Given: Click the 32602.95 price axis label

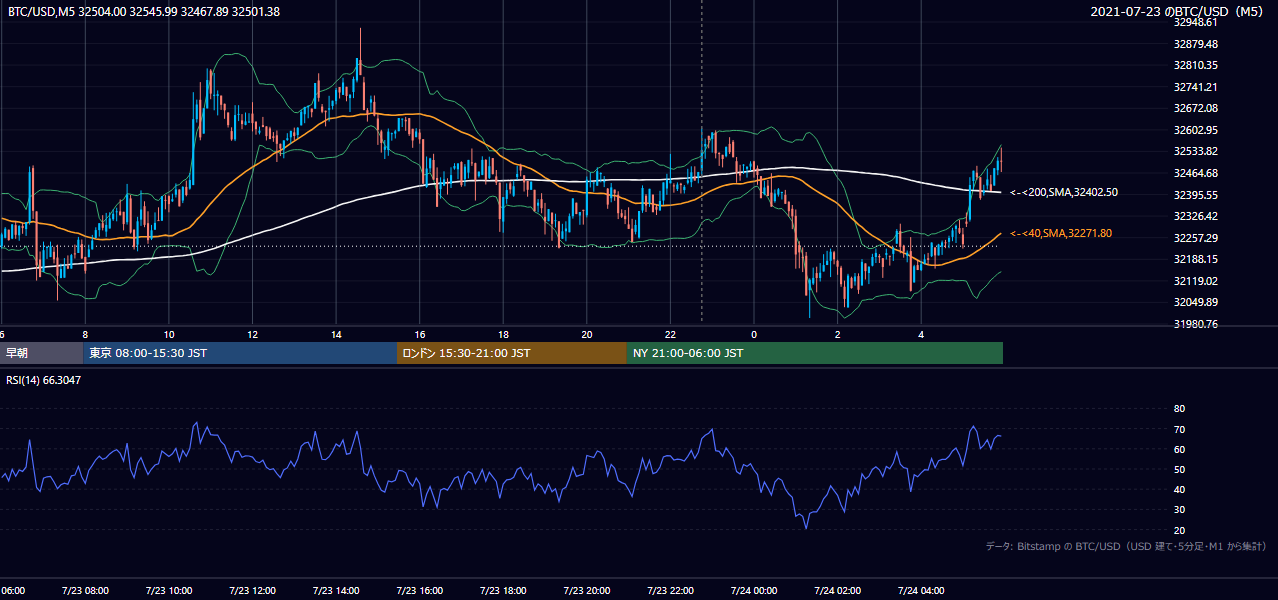Looking at the screenshot, I should [1196, 130].
